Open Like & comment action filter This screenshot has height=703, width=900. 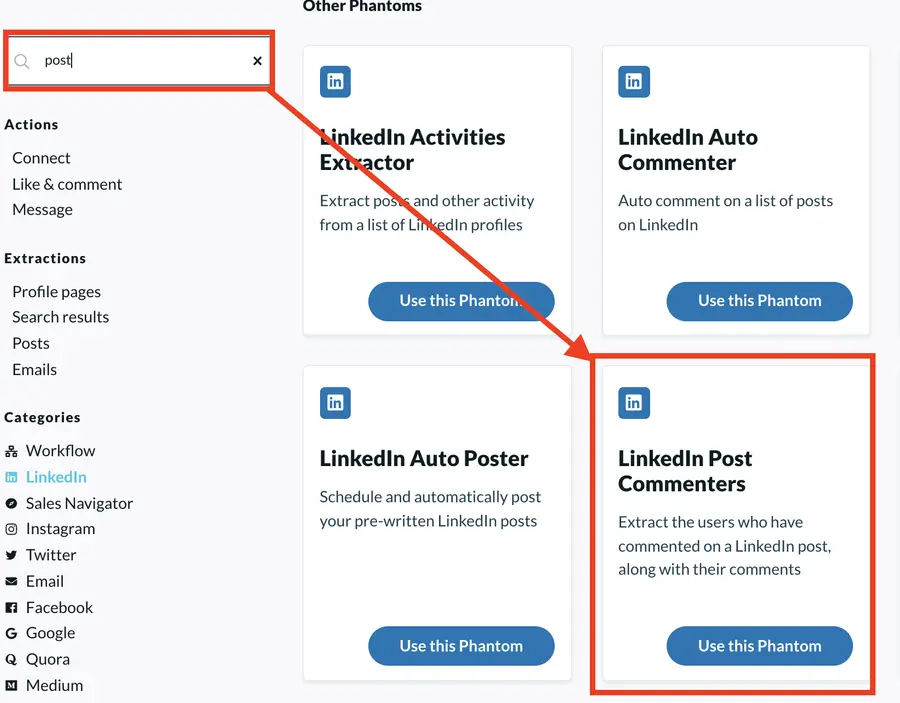click(67, 184)
